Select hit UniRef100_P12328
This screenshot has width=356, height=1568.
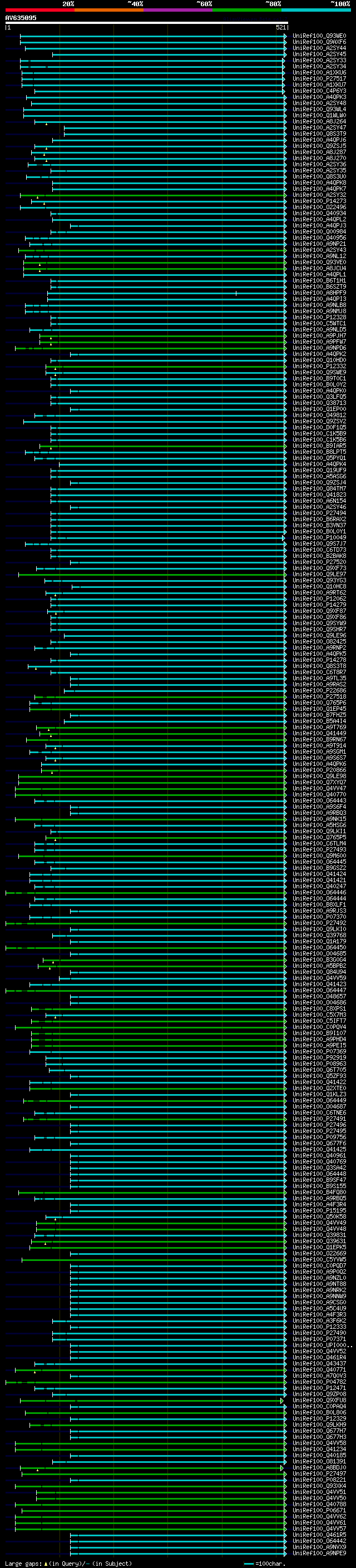coord(319,317)
